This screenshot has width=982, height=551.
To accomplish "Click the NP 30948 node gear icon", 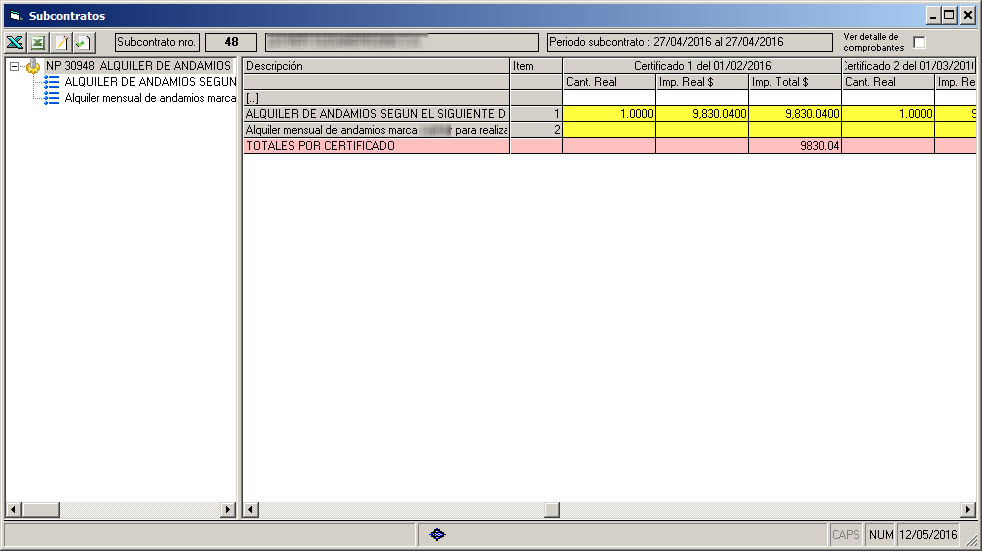I will point(33,66).
